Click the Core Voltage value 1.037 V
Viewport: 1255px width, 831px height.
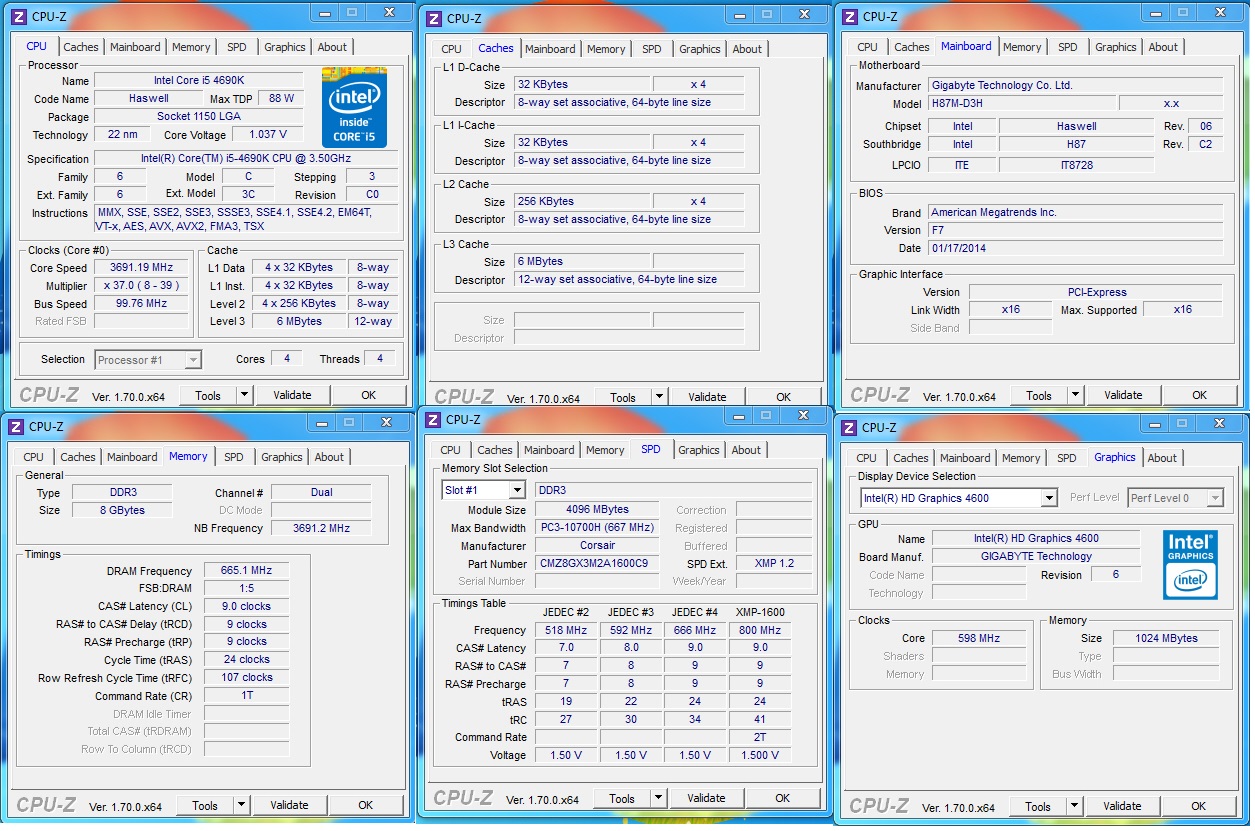click(268, 134)
